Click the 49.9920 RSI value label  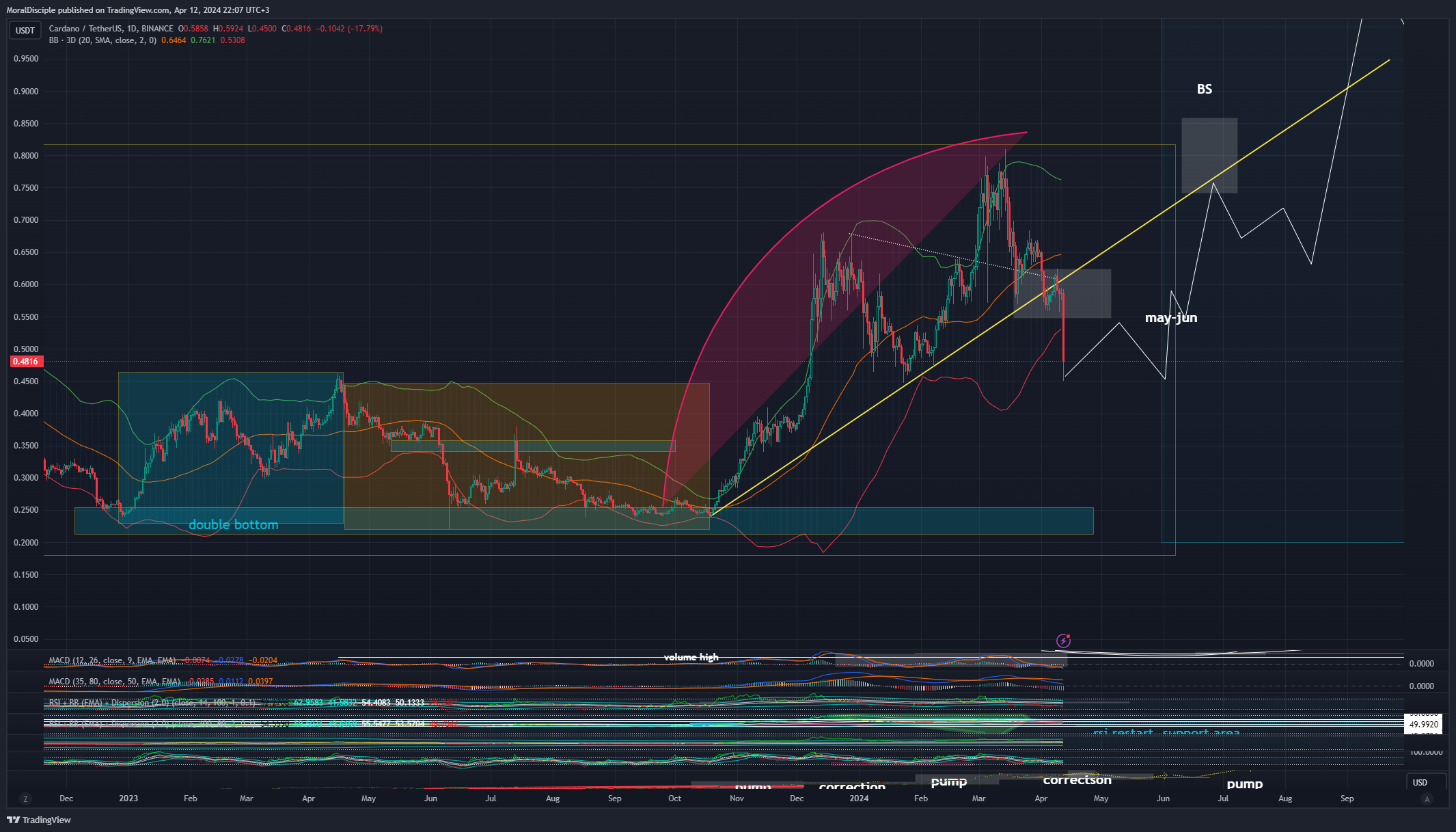(x=1423, y=724)
